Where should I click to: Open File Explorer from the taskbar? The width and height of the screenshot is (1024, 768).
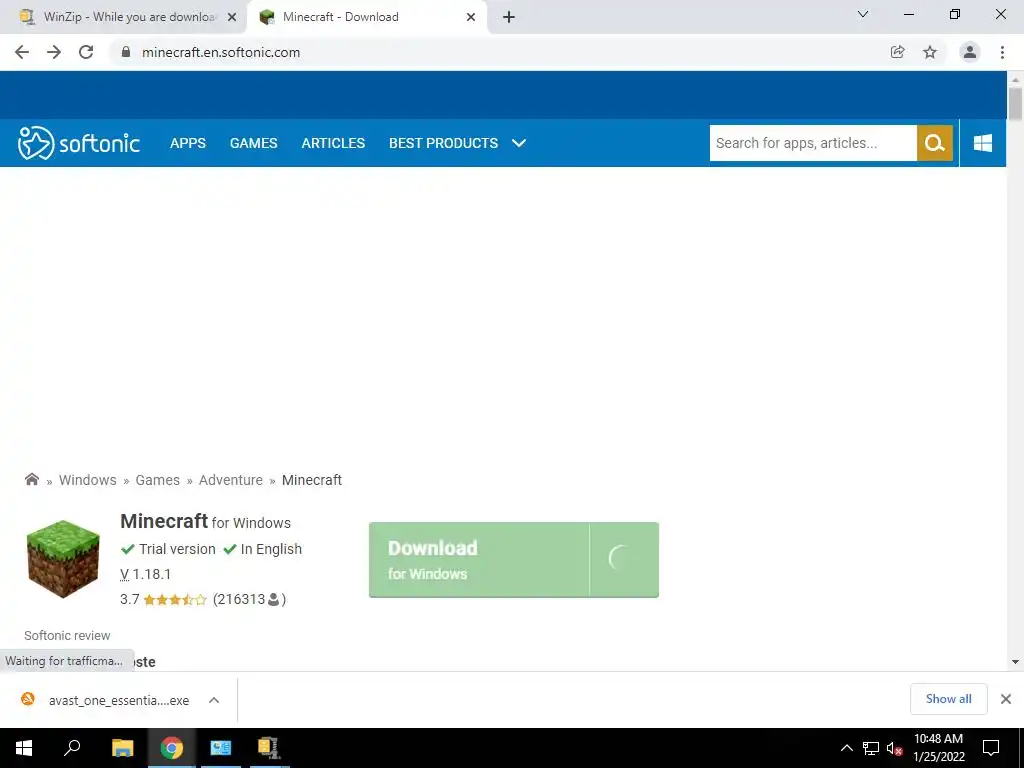[122, 748]
